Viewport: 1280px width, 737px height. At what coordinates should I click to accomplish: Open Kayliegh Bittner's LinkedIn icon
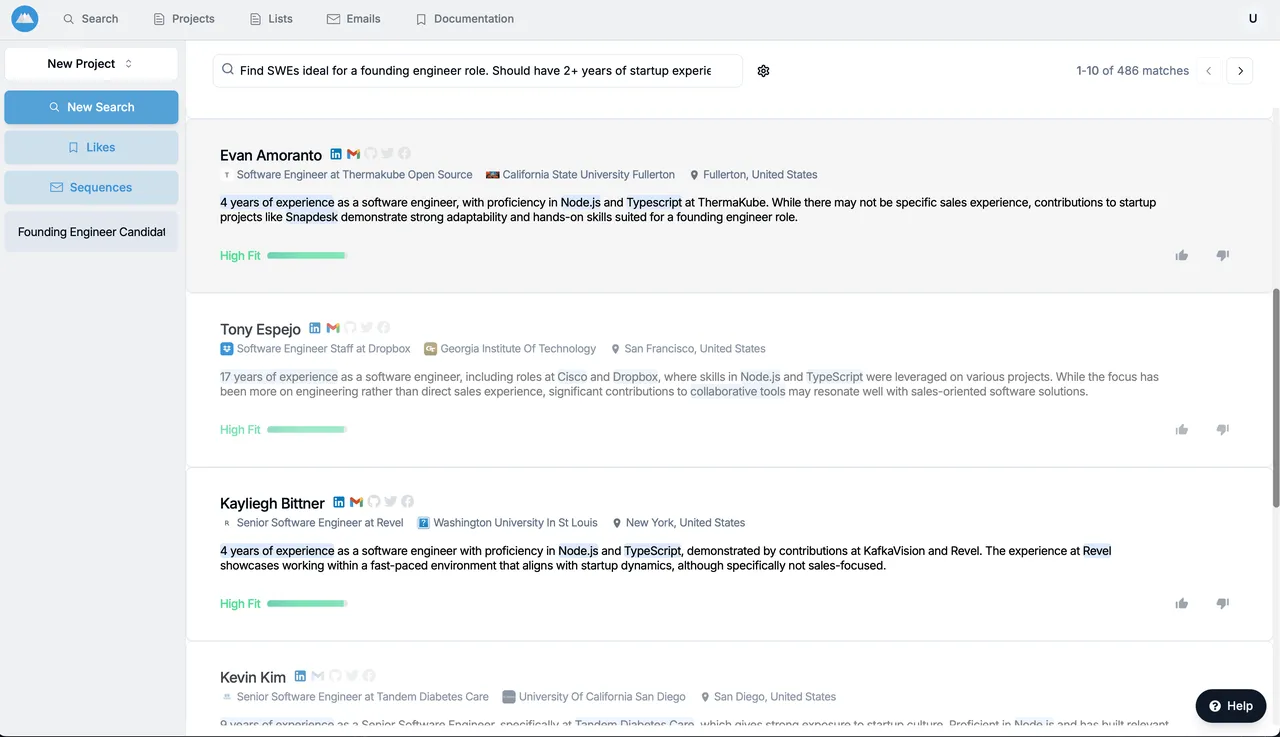tap(339, 502)
